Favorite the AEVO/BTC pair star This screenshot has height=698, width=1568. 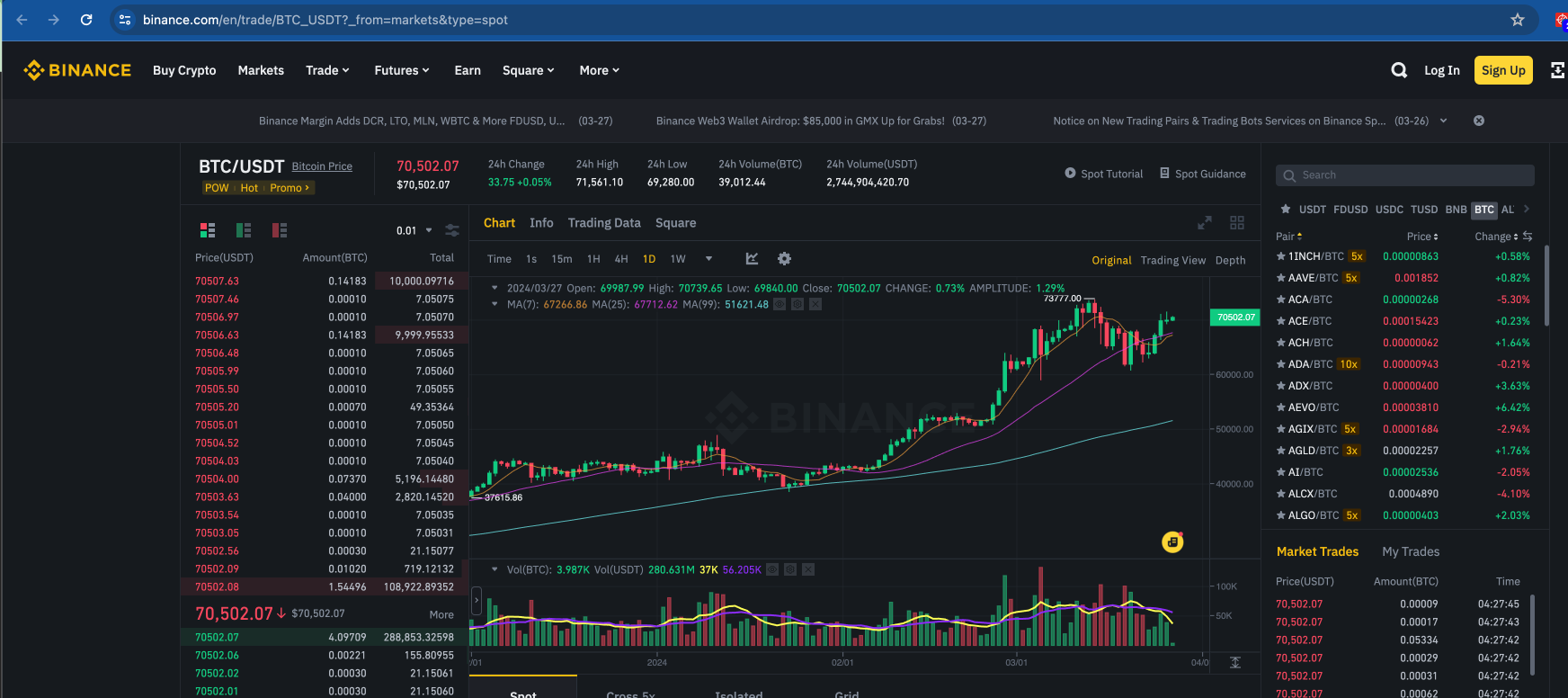click(x=1281, y=407)
